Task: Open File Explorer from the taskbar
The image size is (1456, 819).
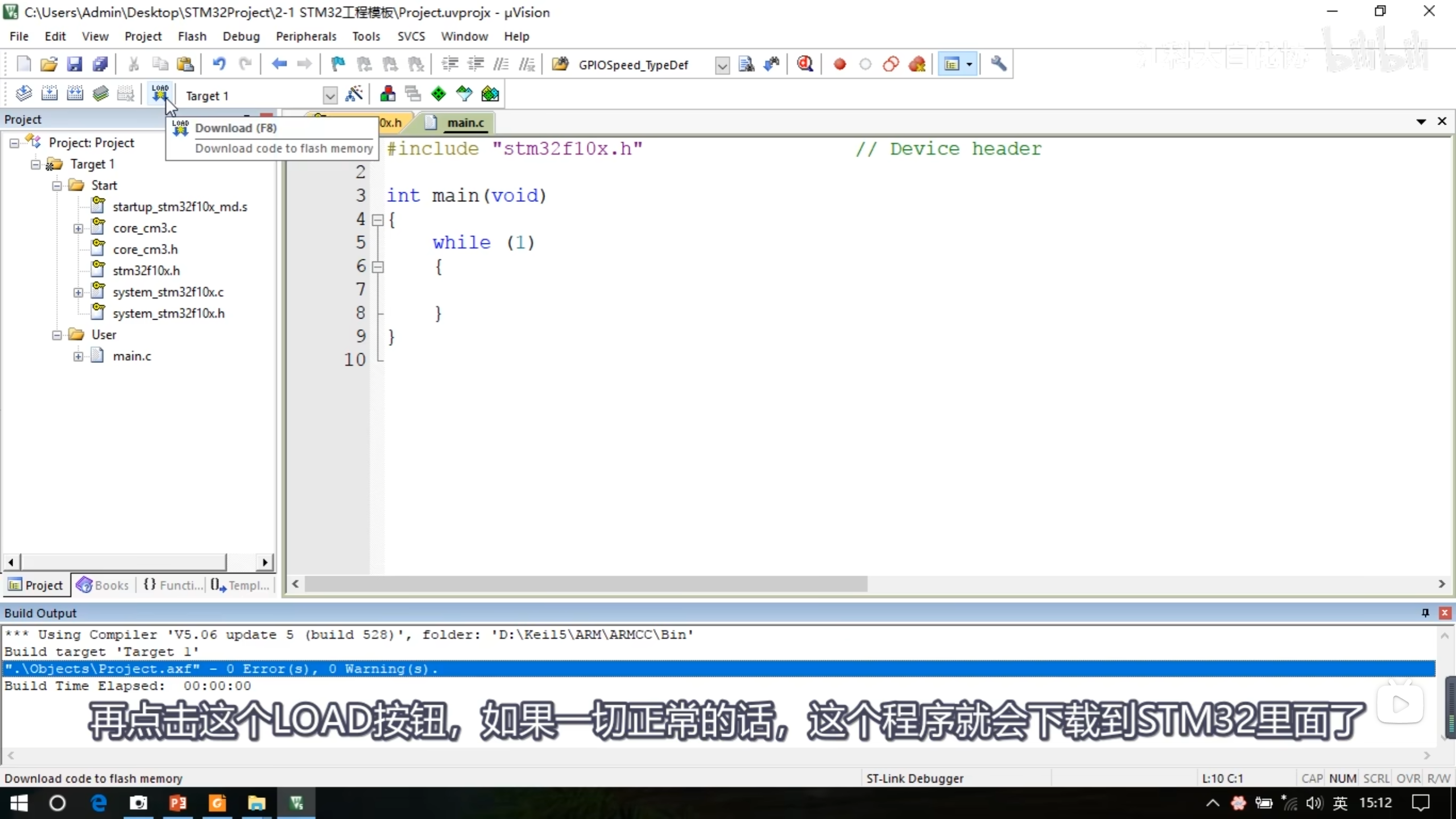Action: click(x=257, y=803)
